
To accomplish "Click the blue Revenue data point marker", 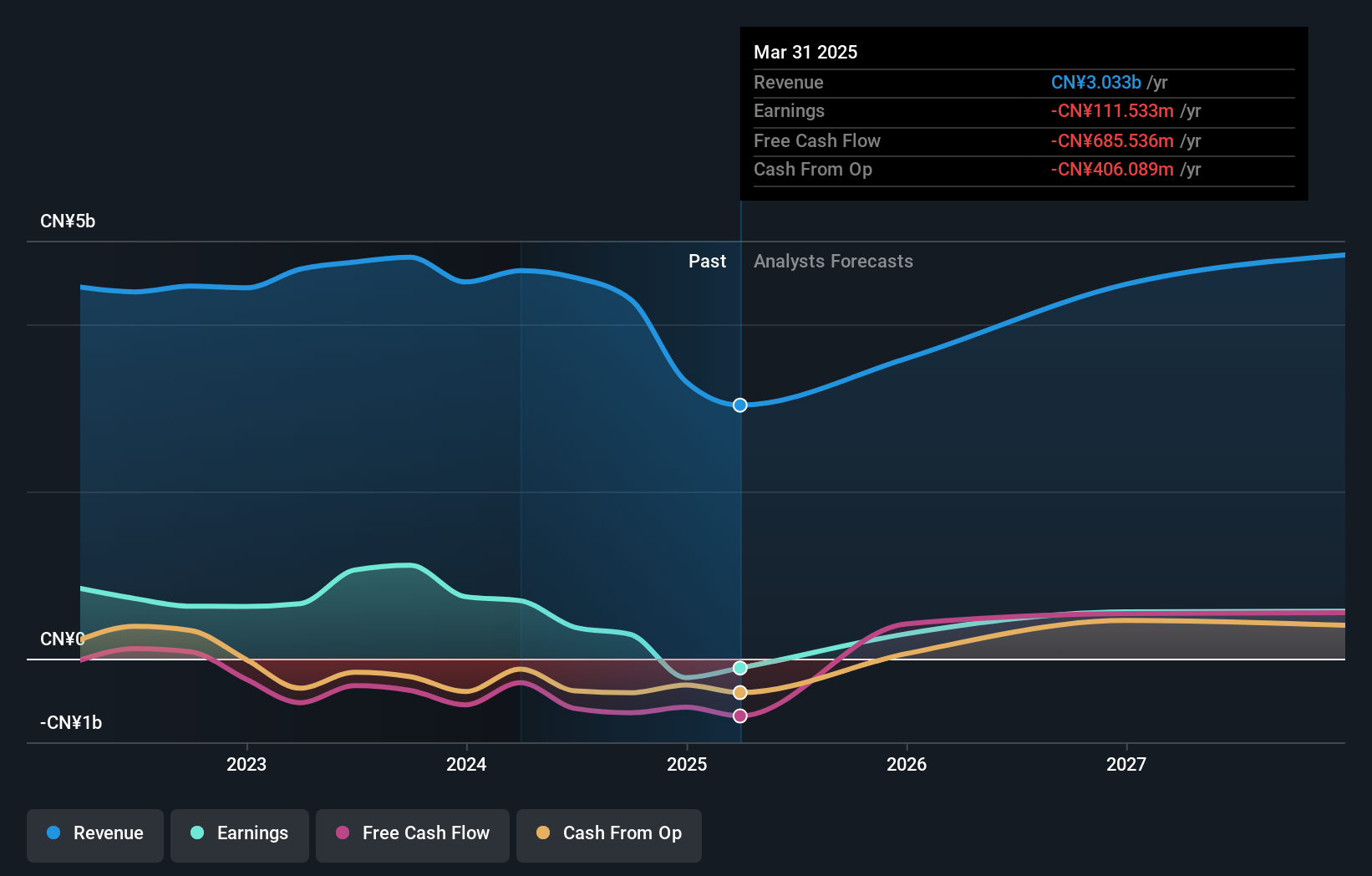I will point(740,405).
